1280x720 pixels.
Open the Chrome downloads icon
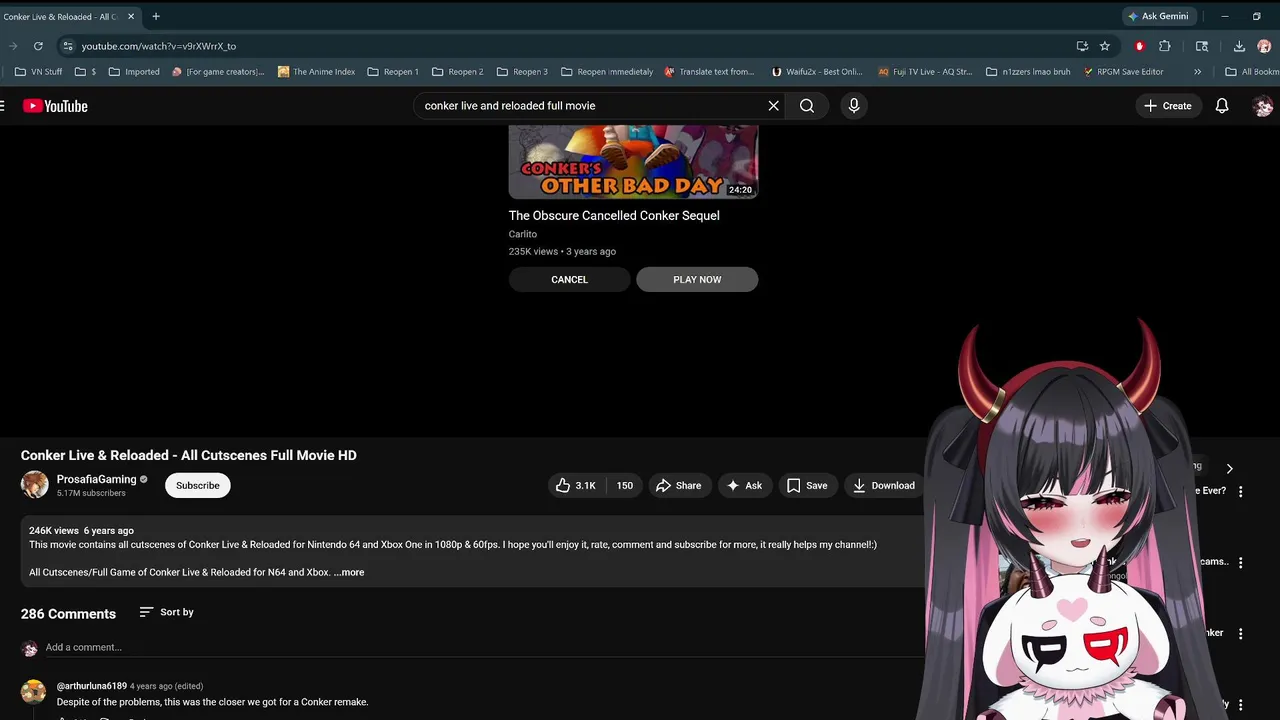click(x=1239, y=46)
